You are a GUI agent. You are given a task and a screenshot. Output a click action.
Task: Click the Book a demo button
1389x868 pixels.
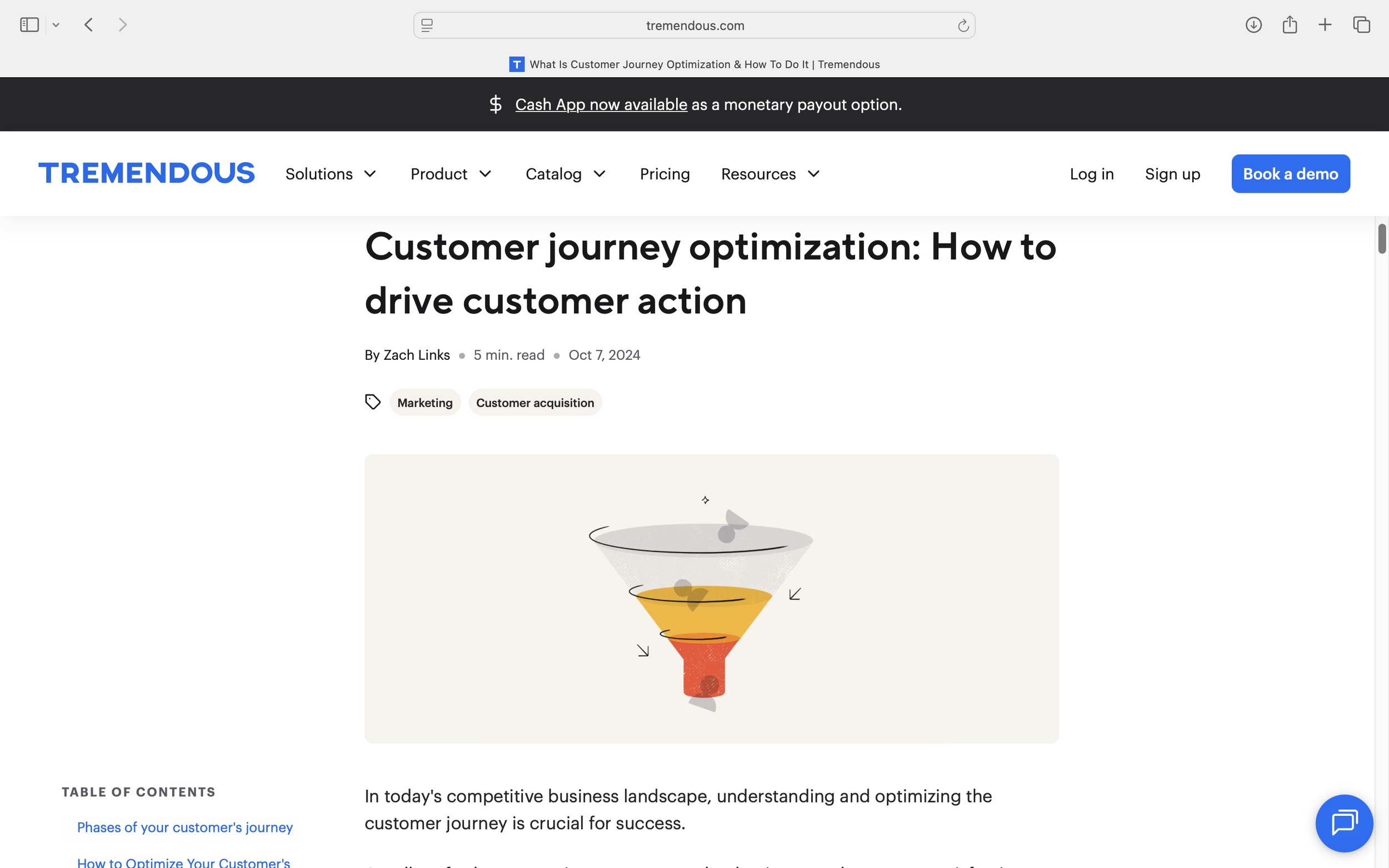[1290, 173]
